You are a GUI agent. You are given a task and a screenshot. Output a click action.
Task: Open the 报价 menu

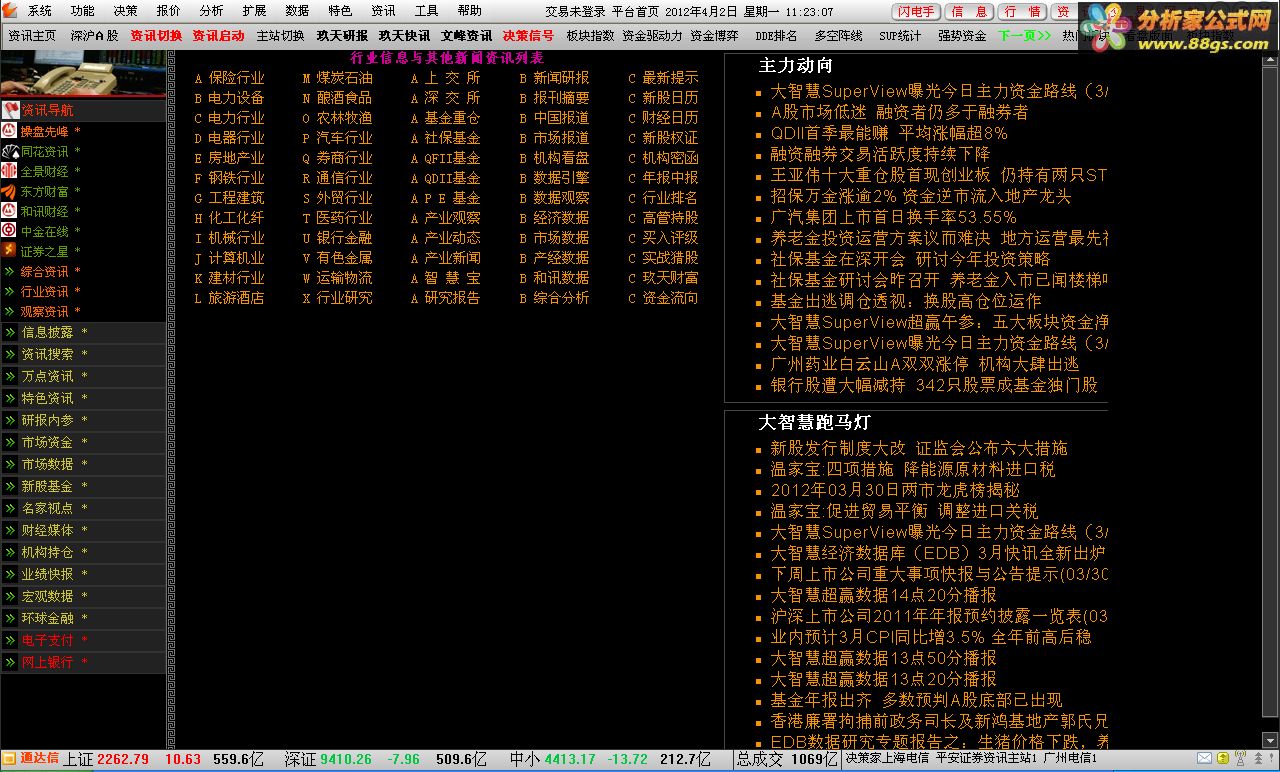coord(168,11)
